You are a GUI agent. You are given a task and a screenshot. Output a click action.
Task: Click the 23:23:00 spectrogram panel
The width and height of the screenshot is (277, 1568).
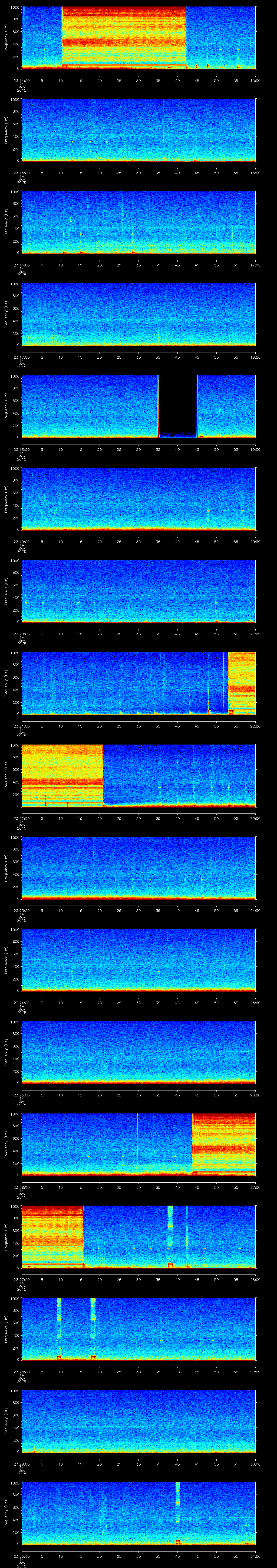tap(139, 868)
